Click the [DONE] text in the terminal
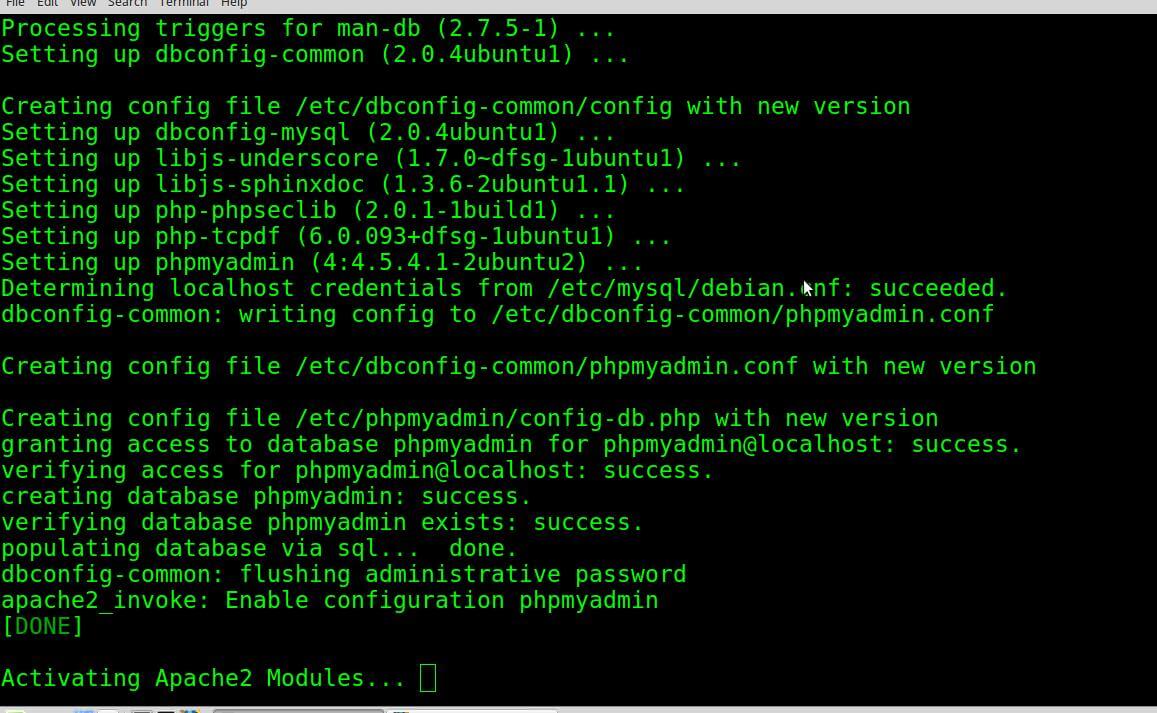1157x713 pixels. pos(42,627)
